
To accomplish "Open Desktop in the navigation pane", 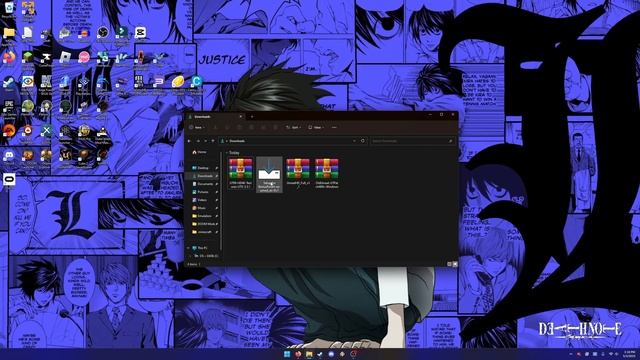I will point(203,168).
